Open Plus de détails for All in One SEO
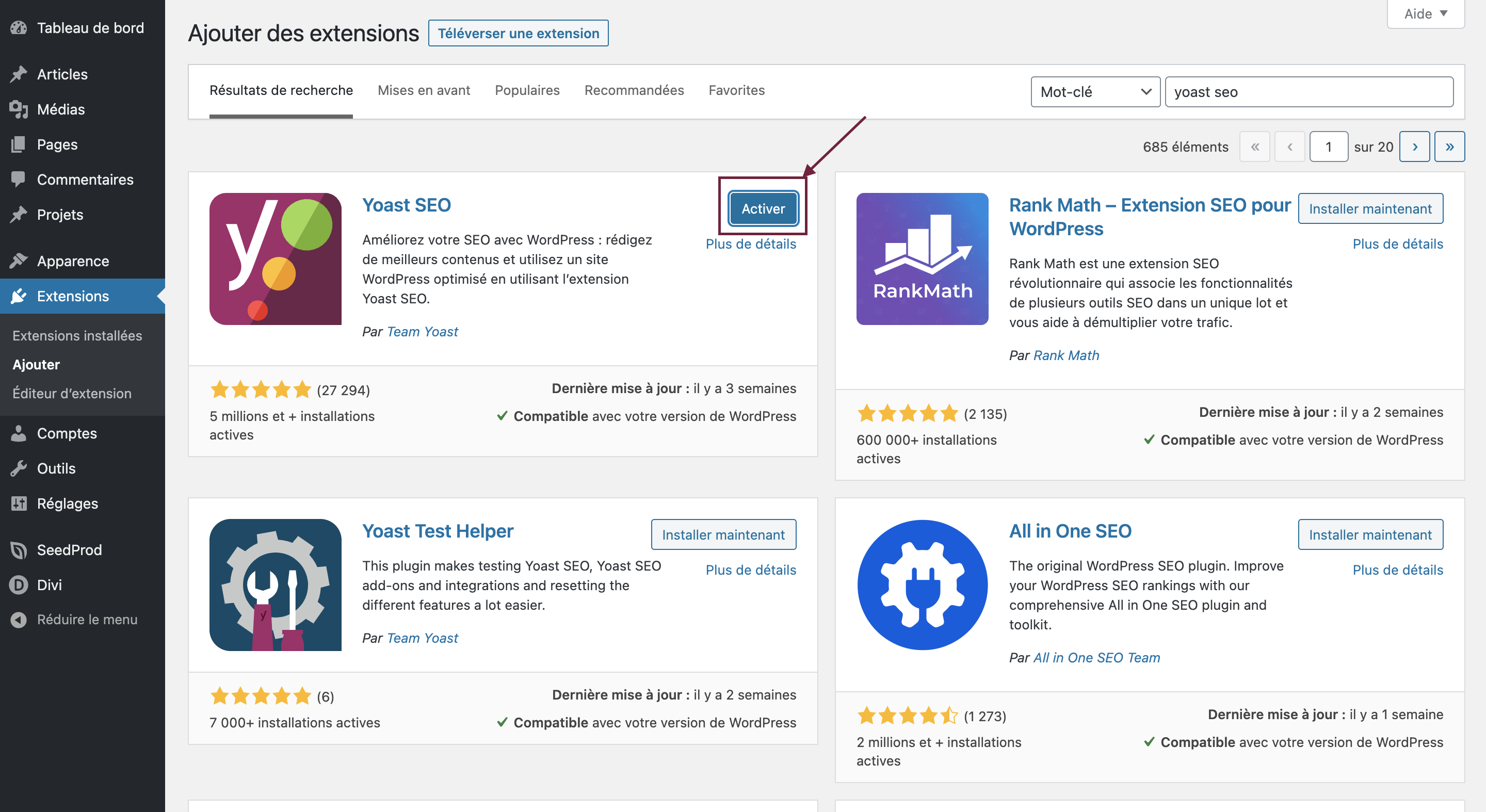This screenshot has width=1486, height=812. pos(1398,570)
